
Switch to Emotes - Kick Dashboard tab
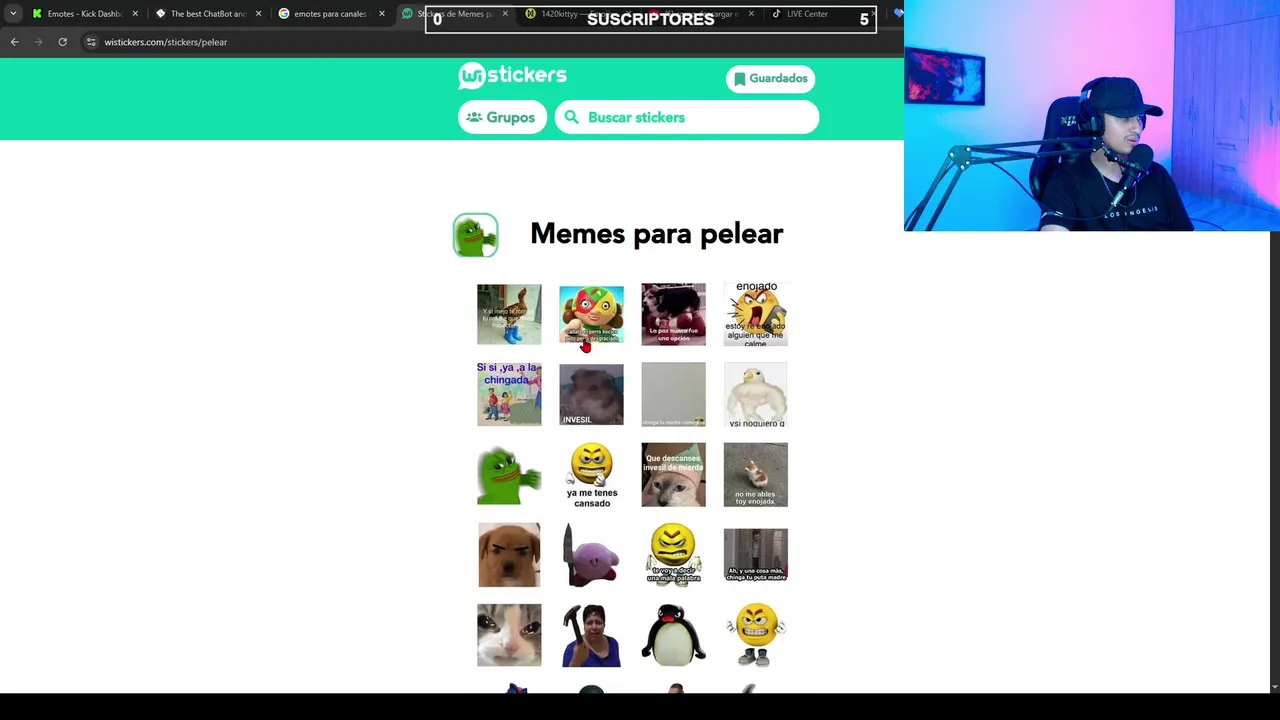pyautogui.click(x=84, y=14)
